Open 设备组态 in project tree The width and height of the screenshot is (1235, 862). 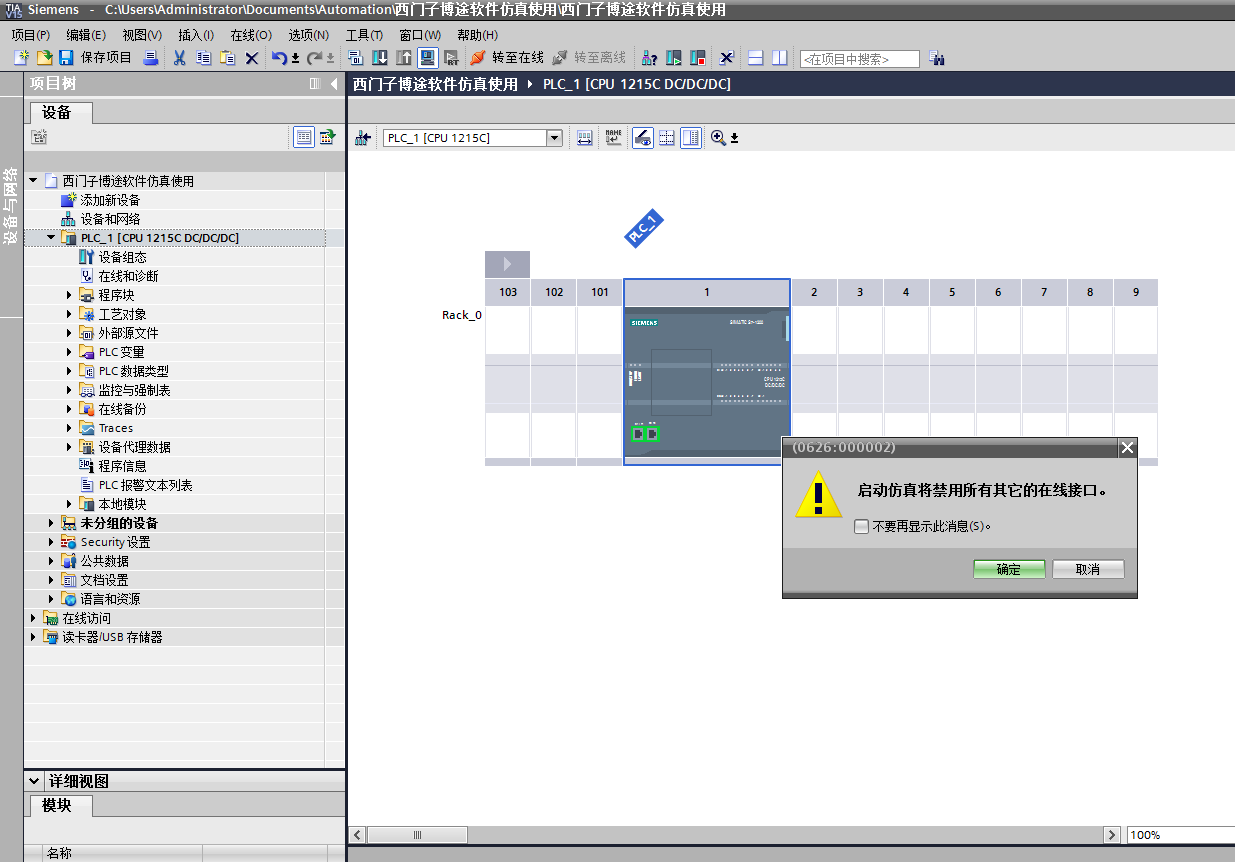[122, 257]
